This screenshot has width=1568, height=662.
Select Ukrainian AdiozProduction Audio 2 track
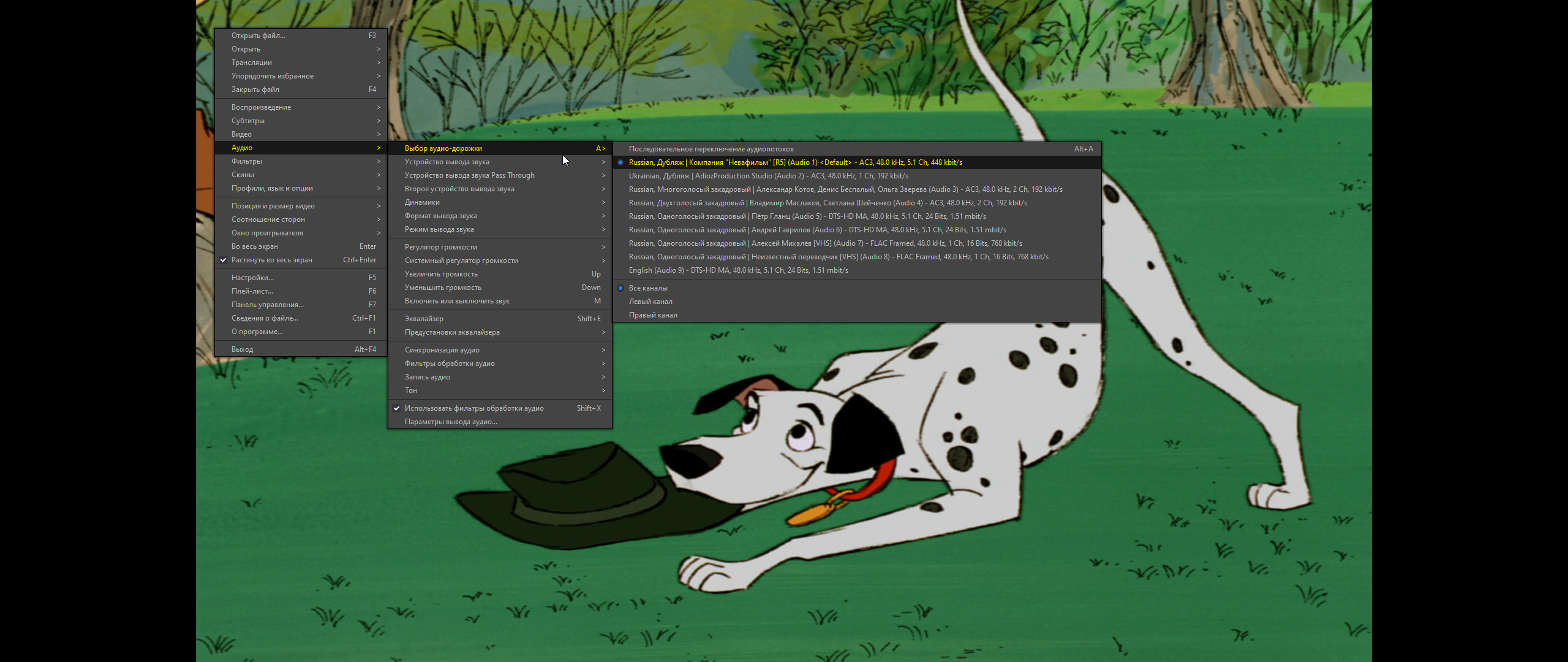pyautogui.click(x=857, y=176)
